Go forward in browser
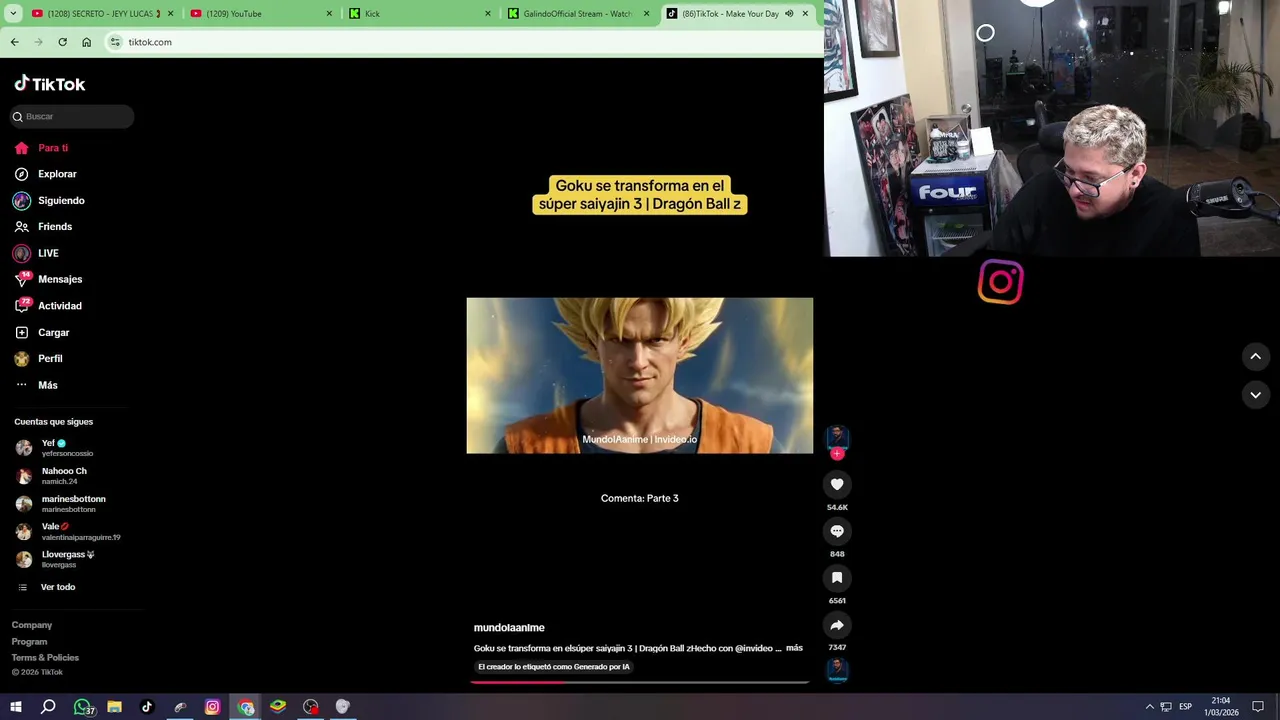The height and width of the screenshot is (720, 1280). [39, 42]
